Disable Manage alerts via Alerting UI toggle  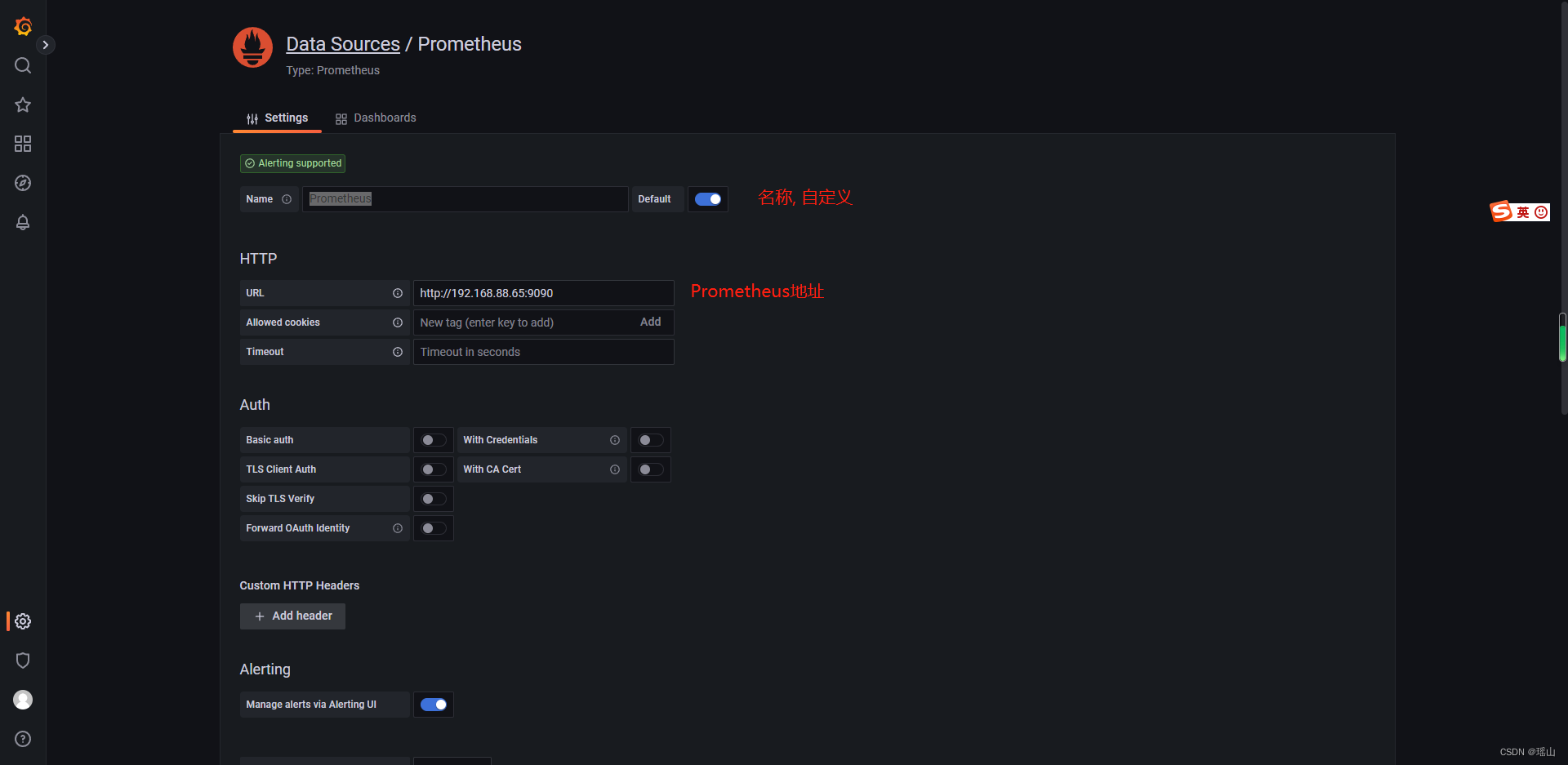click(x=434, y=705)
